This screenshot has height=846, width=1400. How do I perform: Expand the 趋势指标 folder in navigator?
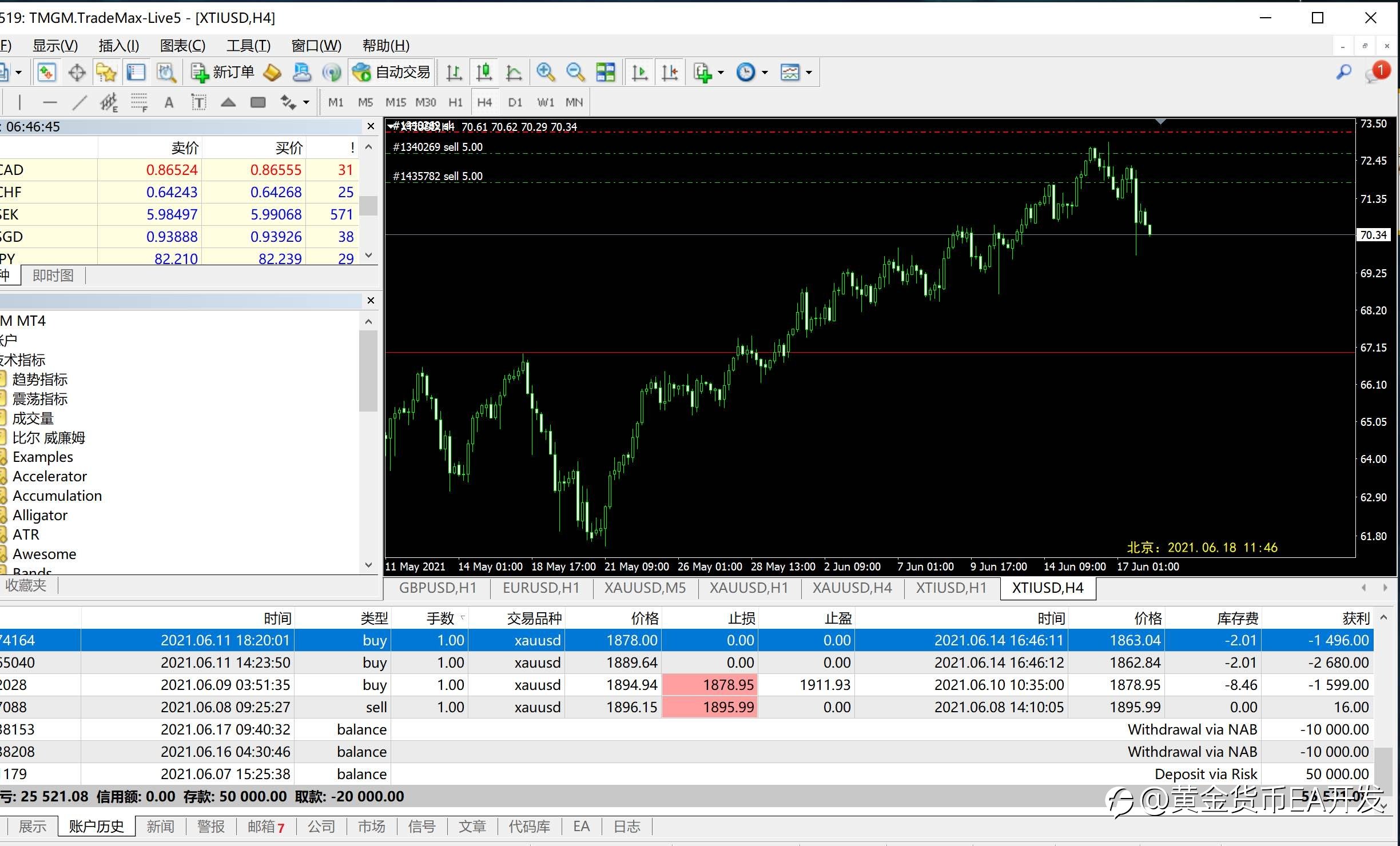[x=40, y=380]
